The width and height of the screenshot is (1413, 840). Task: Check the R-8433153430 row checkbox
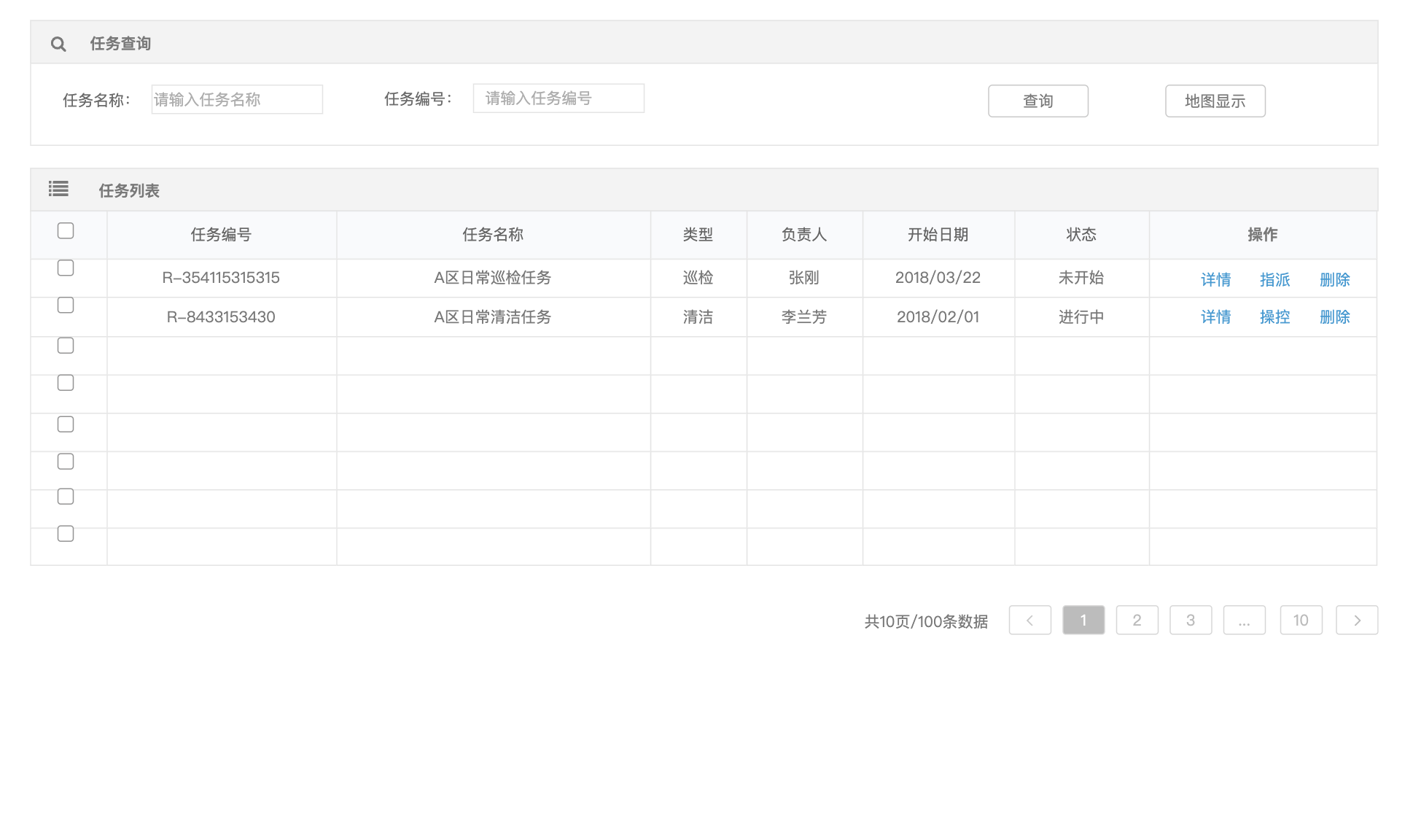(x=66, y=306)
